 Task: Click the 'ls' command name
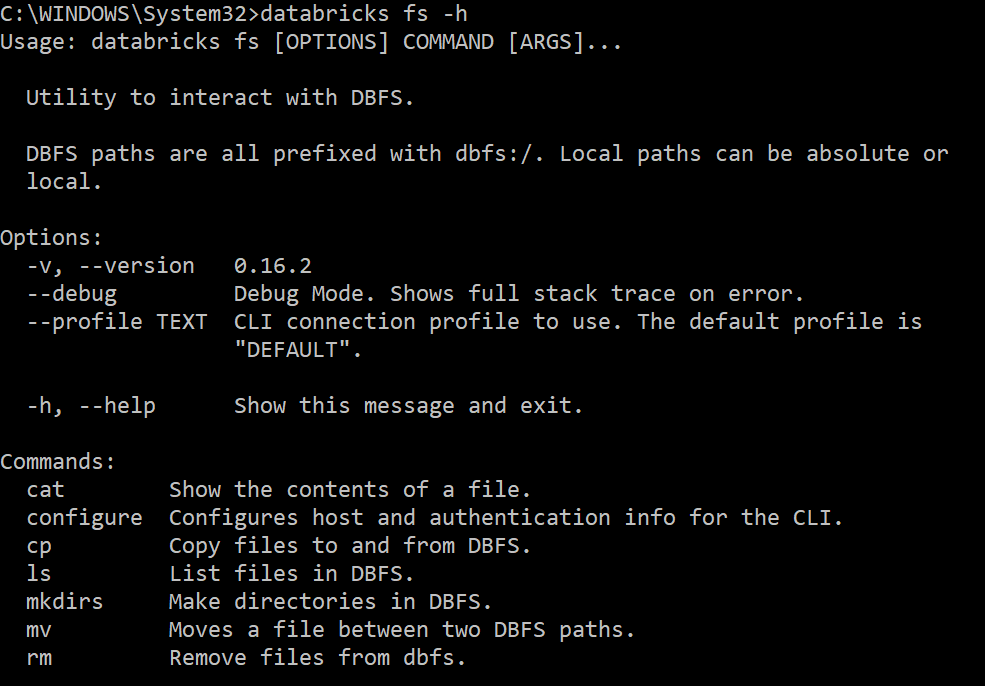(39, 574)
